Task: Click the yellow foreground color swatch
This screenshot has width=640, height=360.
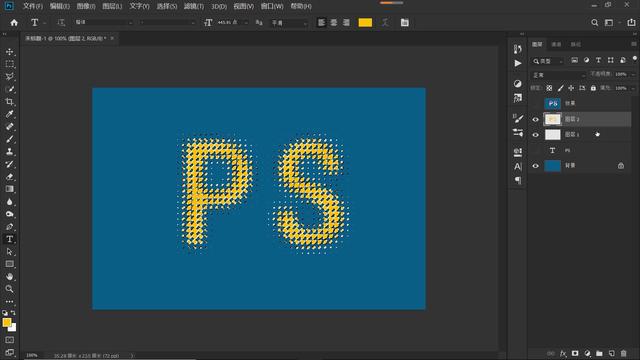Action: click(x=7, y=322)
